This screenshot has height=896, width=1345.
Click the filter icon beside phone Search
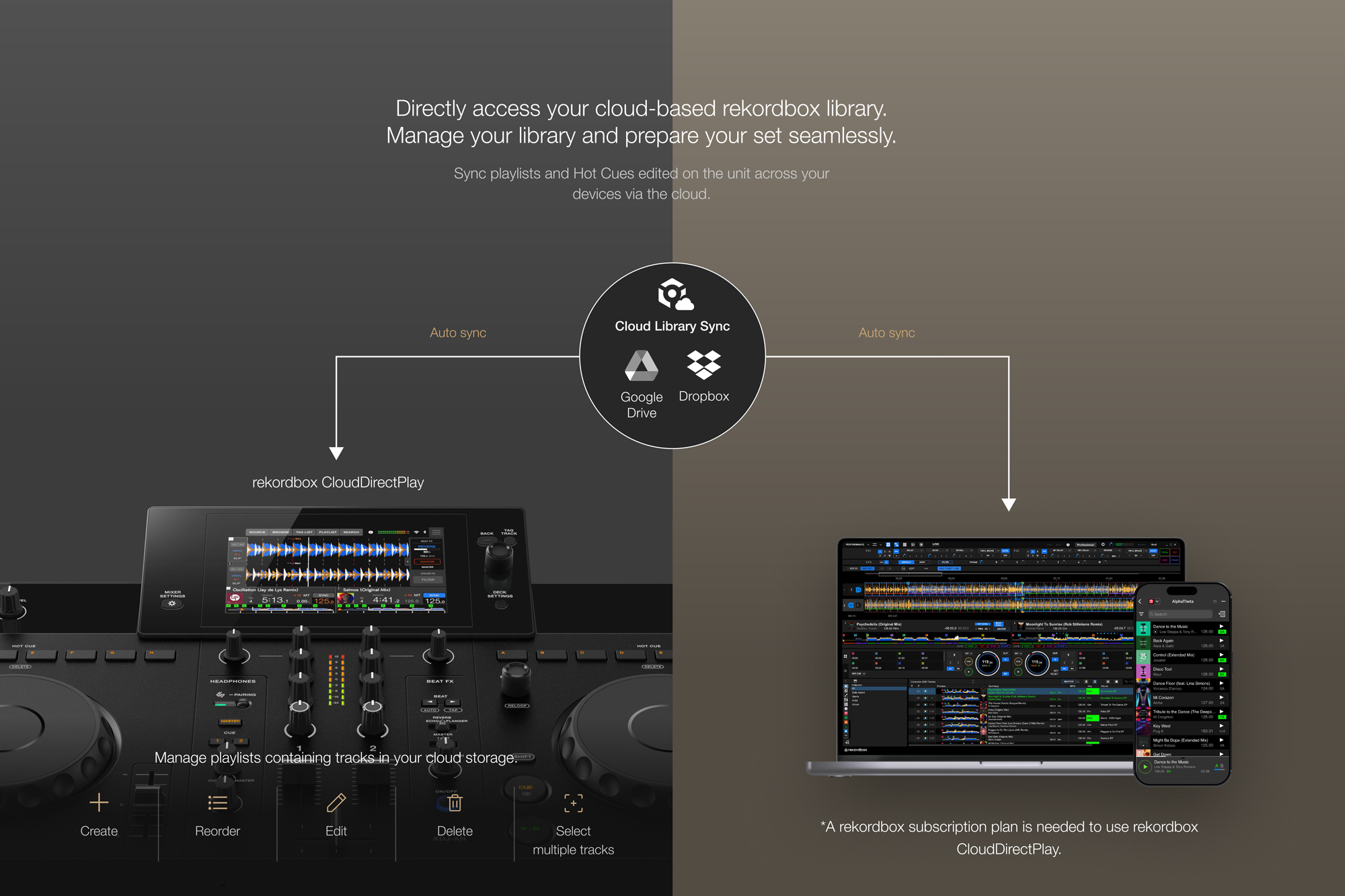(x=1141, y=614)
